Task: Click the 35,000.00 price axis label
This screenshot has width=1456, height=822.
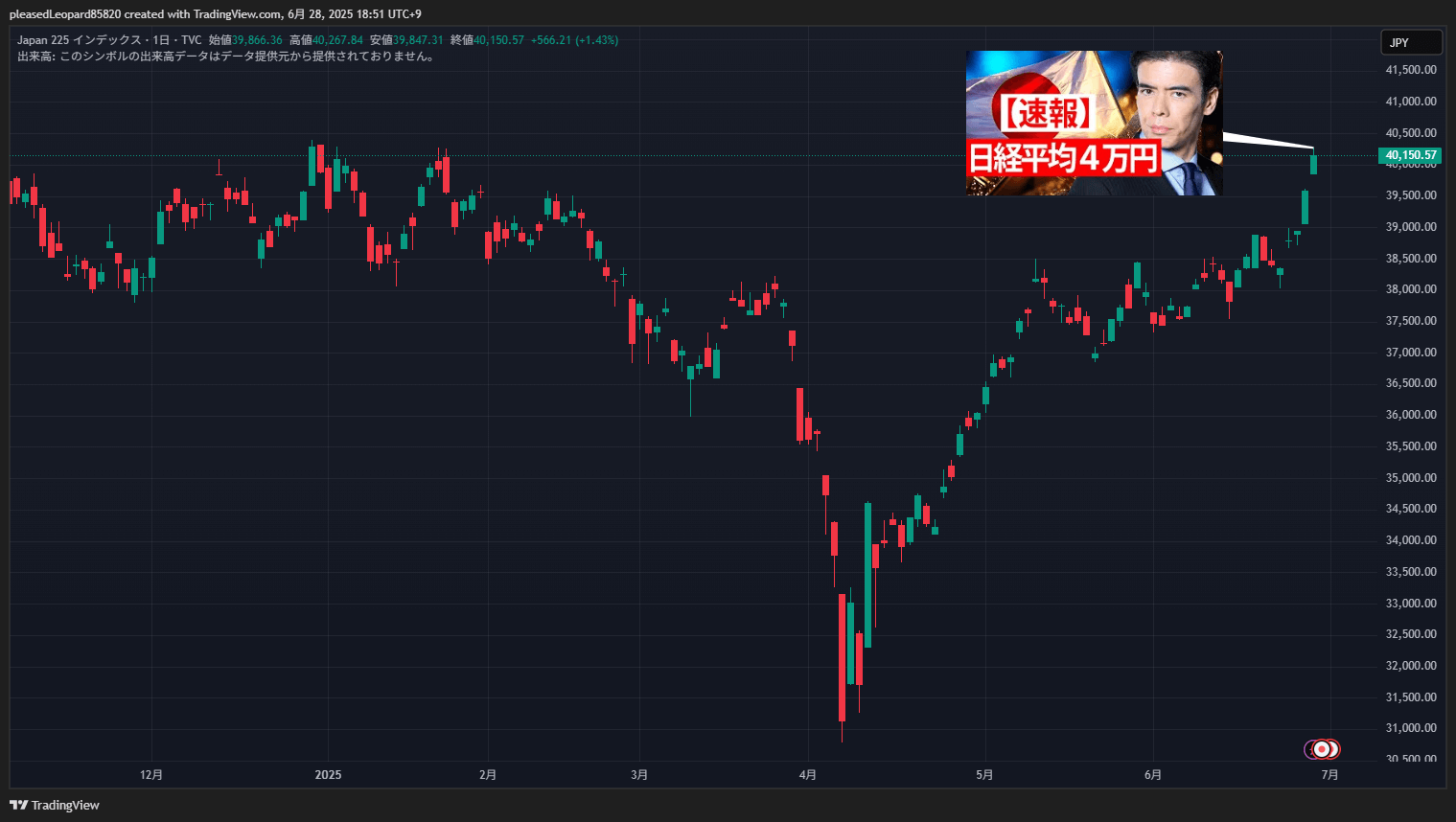Action: coord(1411,478)
